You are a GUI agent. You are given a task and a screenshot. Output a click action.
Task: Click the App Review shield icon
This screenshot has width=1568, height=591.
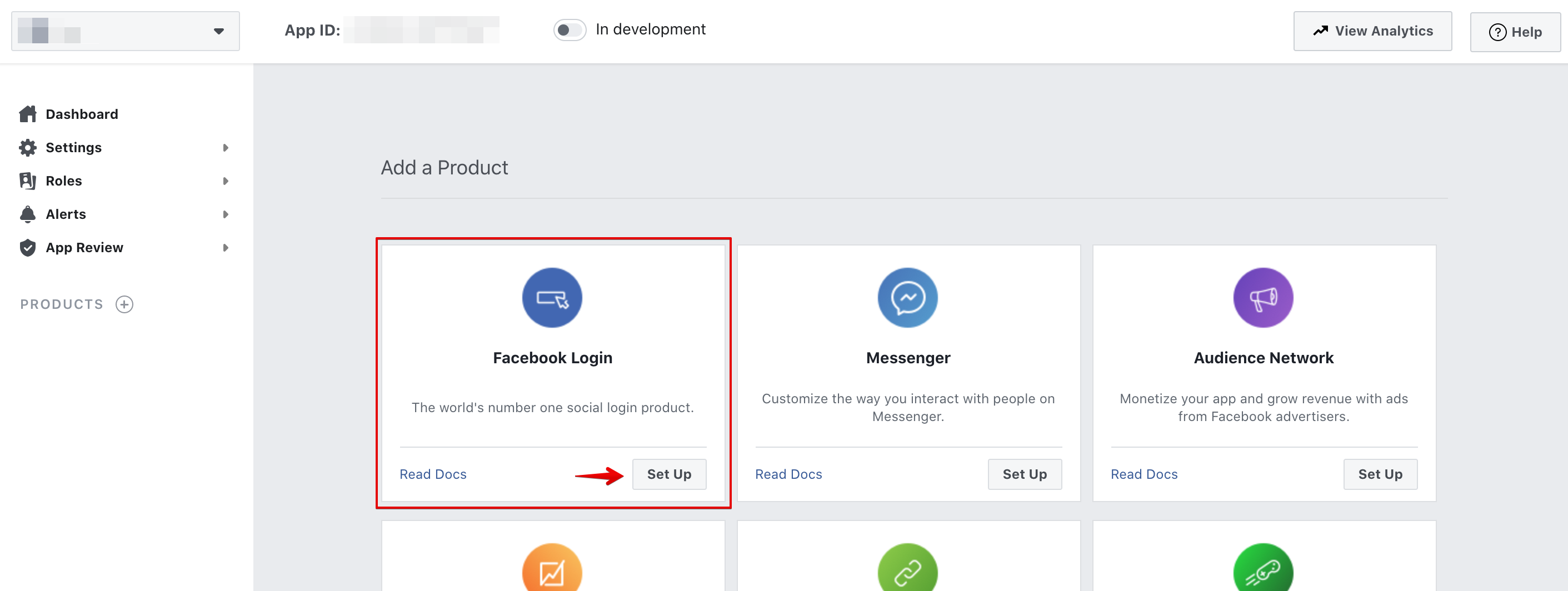tap(27, 248)
